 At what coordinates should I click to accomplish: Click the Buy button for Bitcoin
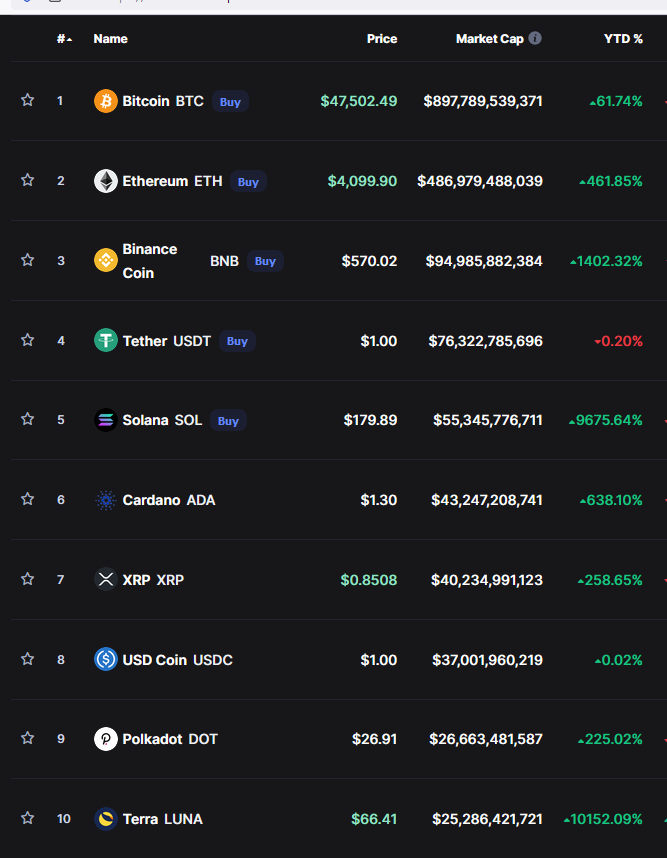tap(230, 102)
